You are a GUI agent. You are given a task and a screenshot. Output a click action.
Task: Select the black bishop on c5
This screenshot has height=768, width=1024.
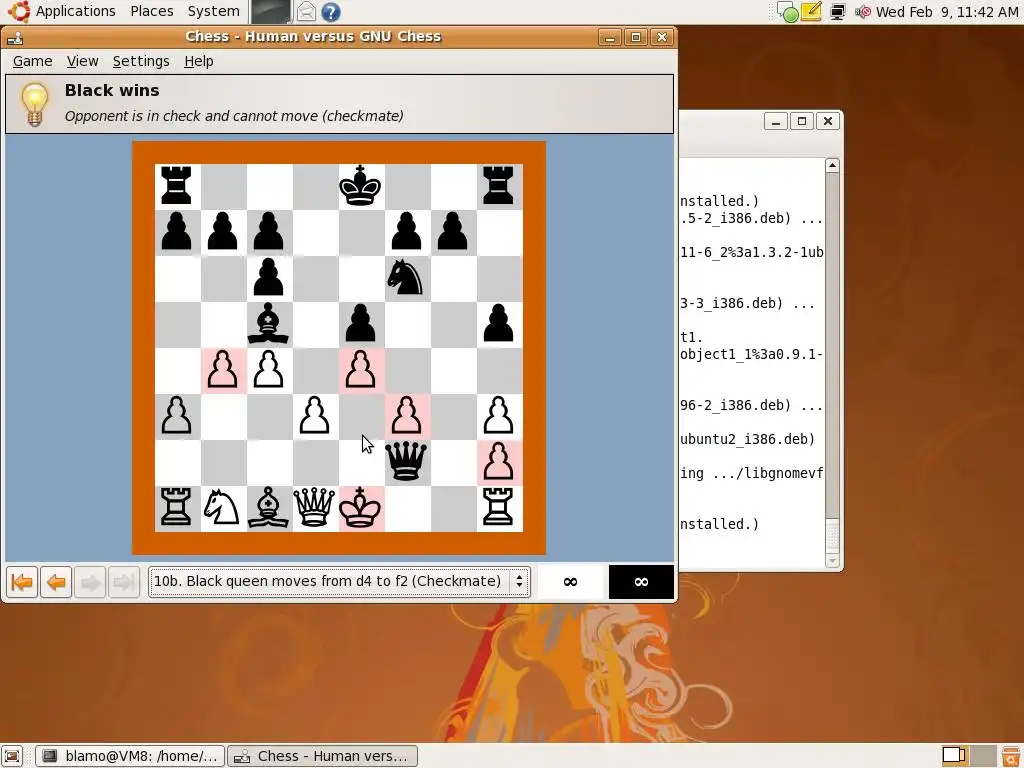coord(268,324)
